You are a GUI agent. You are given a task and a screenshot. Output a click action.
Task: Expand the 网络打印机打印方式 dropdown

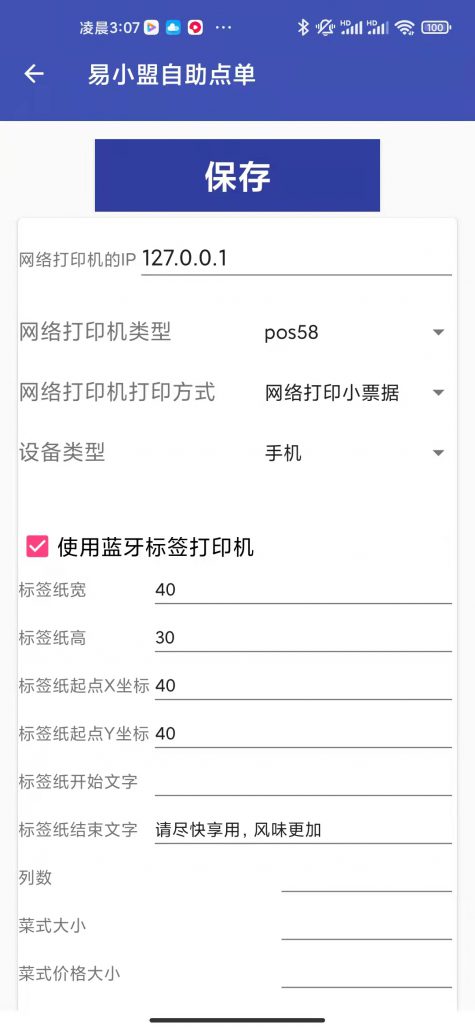[x=355, y=393]
